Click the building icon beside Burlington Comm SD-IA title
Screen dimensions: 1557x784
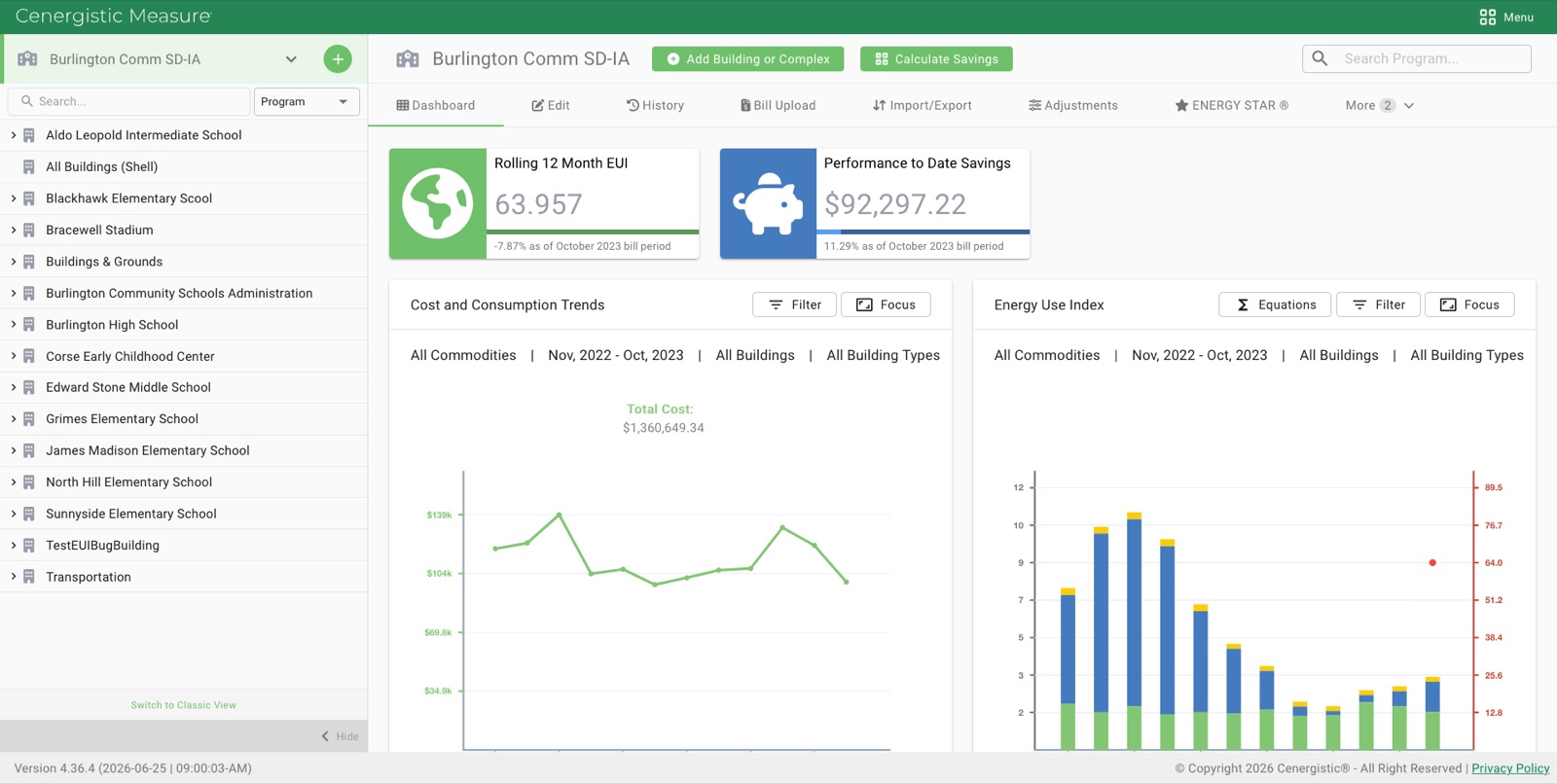[x=408, y=59]
